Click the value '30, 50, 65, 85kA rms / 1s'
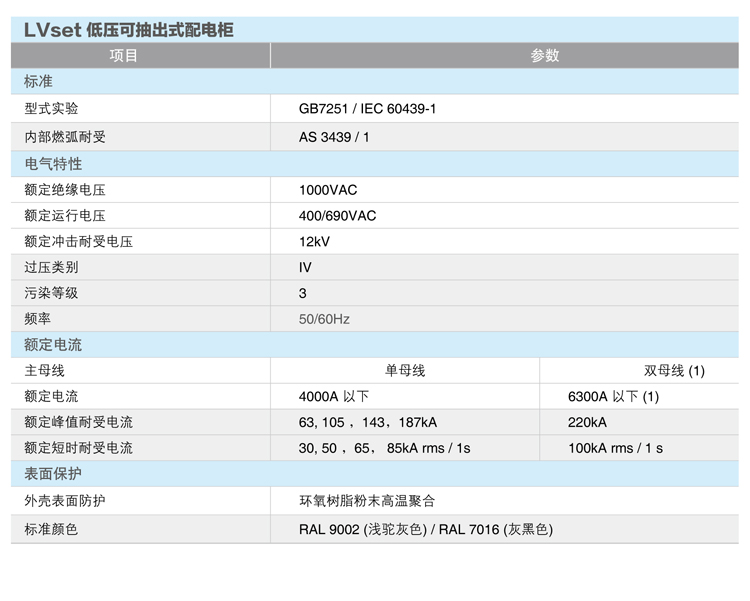Screen dimensions: 750x601 click(385, 448)
